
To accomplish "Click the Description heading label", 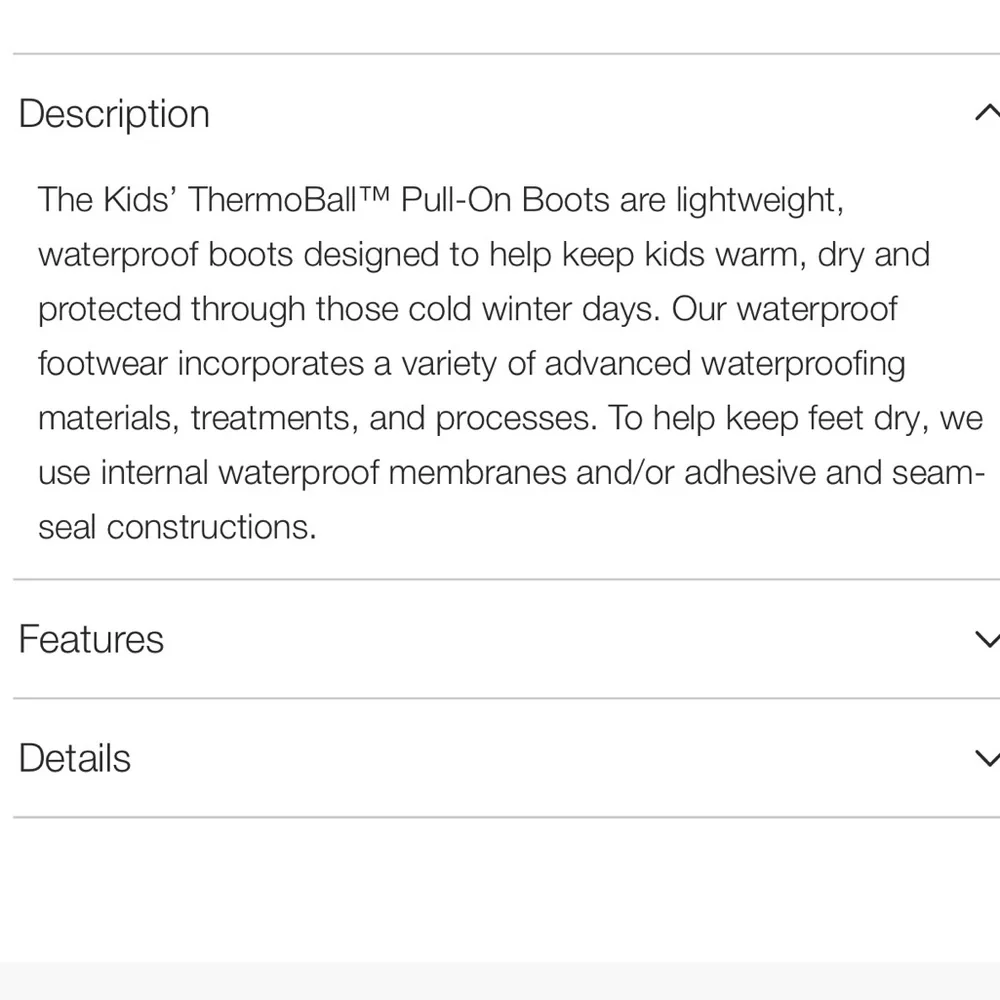I will pyautogui.click(x=114, y=114).
